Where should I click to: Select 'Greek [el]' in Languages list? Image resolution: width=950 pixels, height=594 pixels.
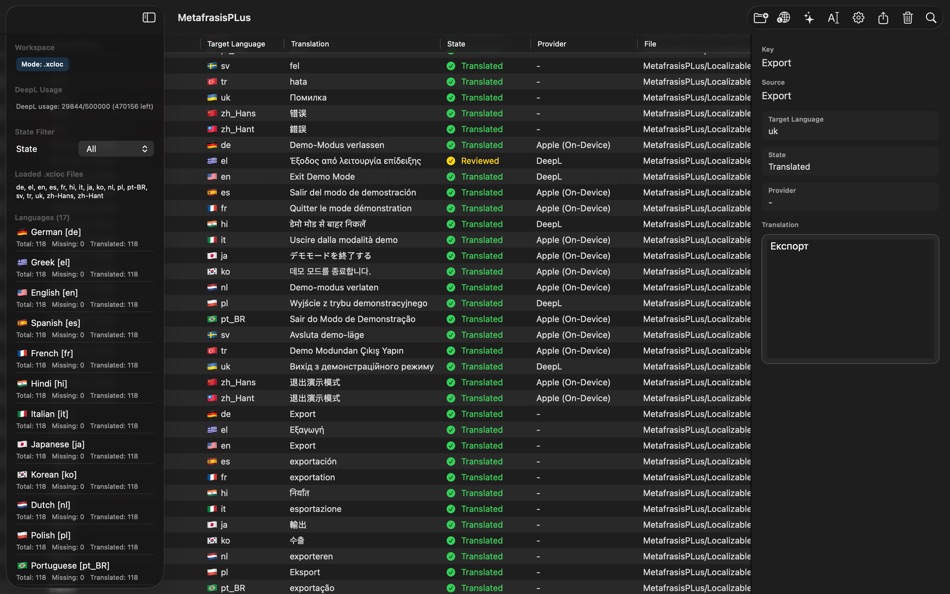tap(85, 267)
